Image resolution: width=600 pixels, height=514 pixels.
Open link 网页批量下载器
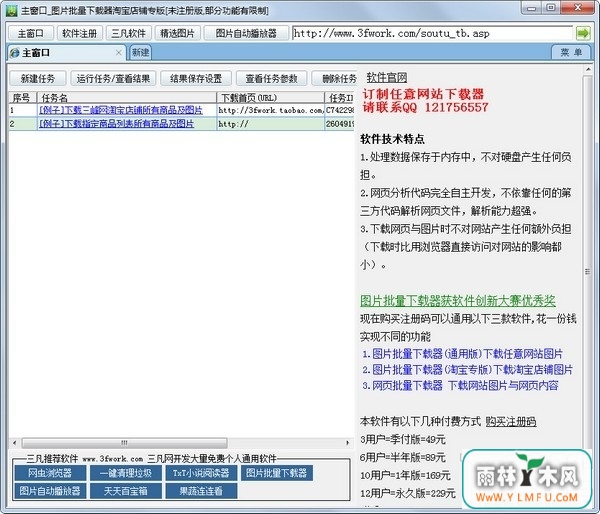(x=460, y=385)
